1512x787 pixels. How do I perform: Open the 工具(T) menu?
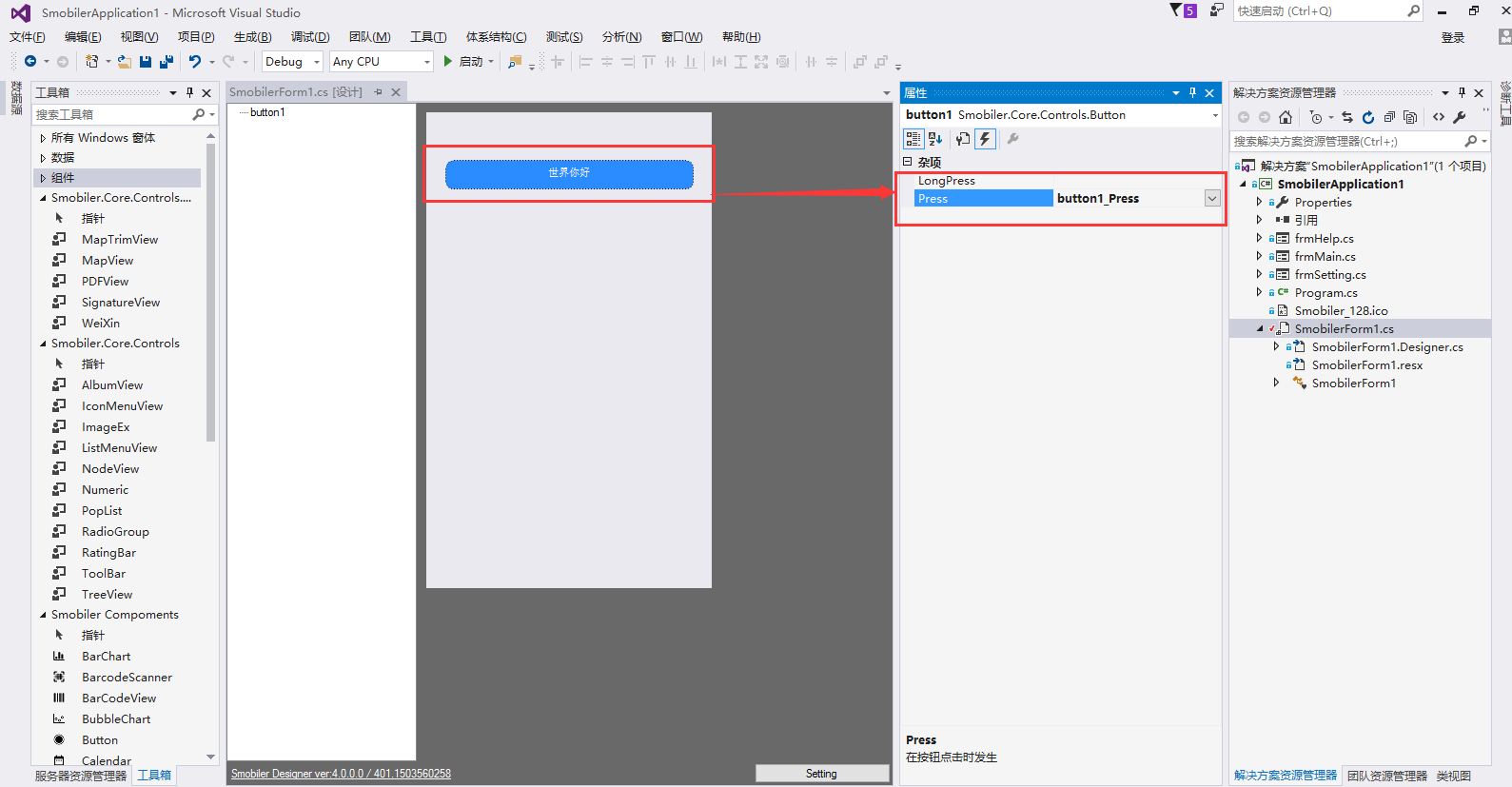[x=428, y=37]
